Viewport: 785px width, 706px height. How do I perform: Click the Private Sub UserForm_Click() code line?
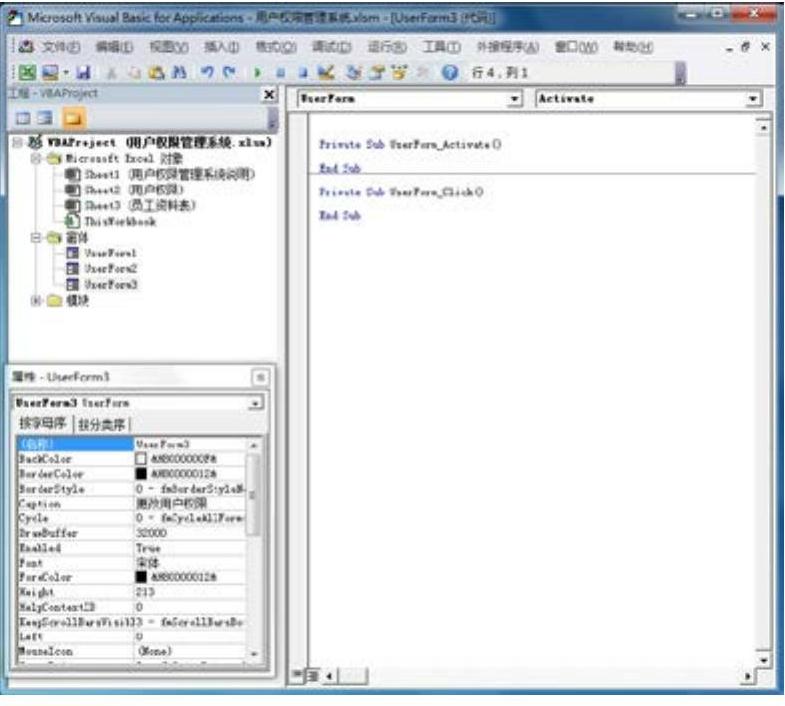pyautogui.click(x=401, y=192)
